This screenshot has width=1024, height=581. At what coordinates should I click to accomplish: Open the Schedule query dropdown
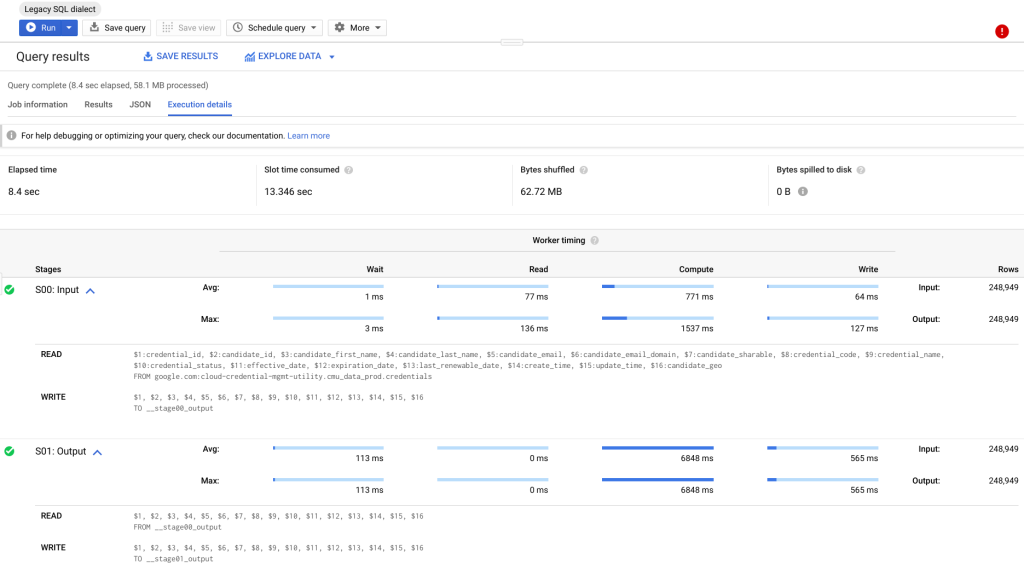tap(313, 27)
